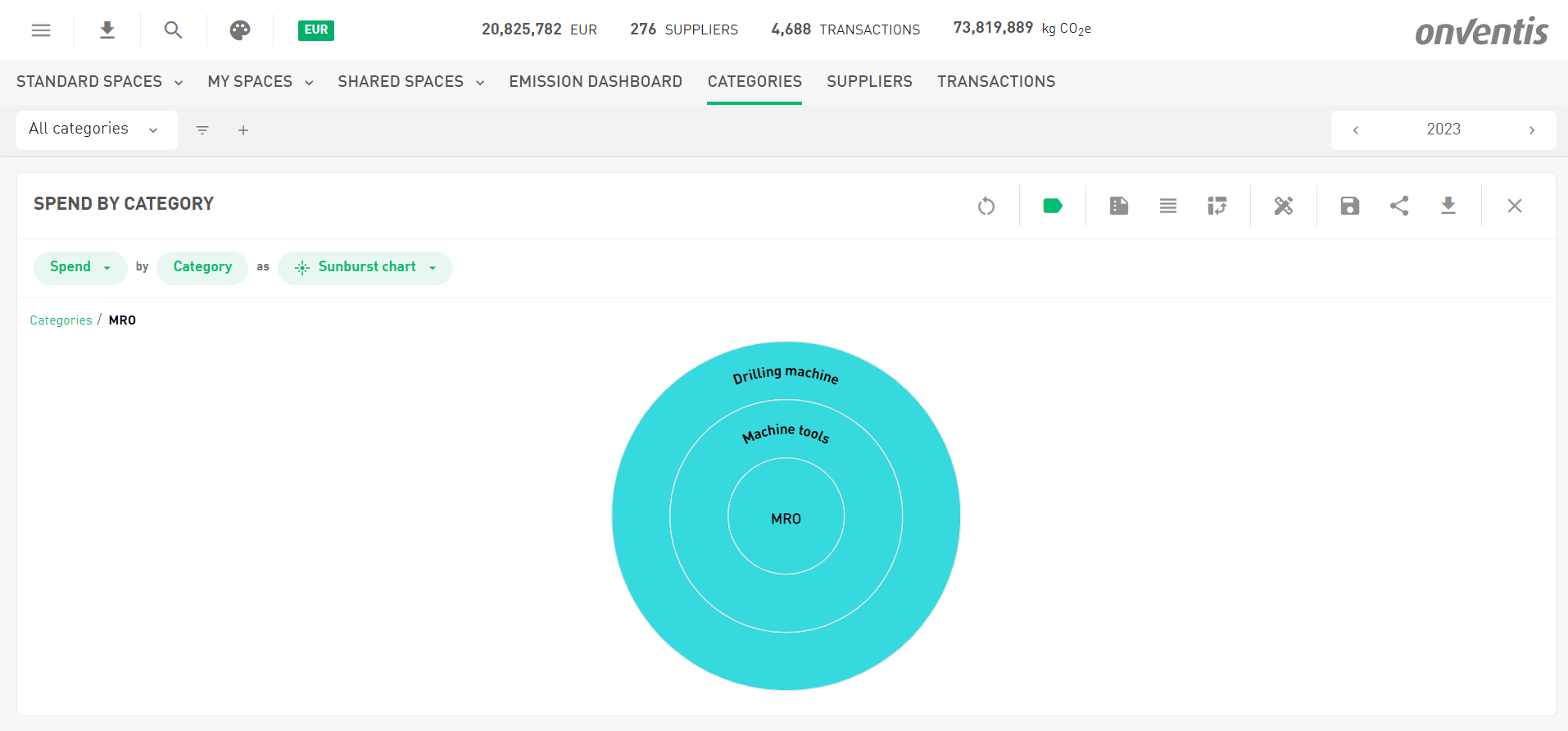Click the pivot table swap icon
This screenshot has height=731, width=1568.
tap(1217, 206)
